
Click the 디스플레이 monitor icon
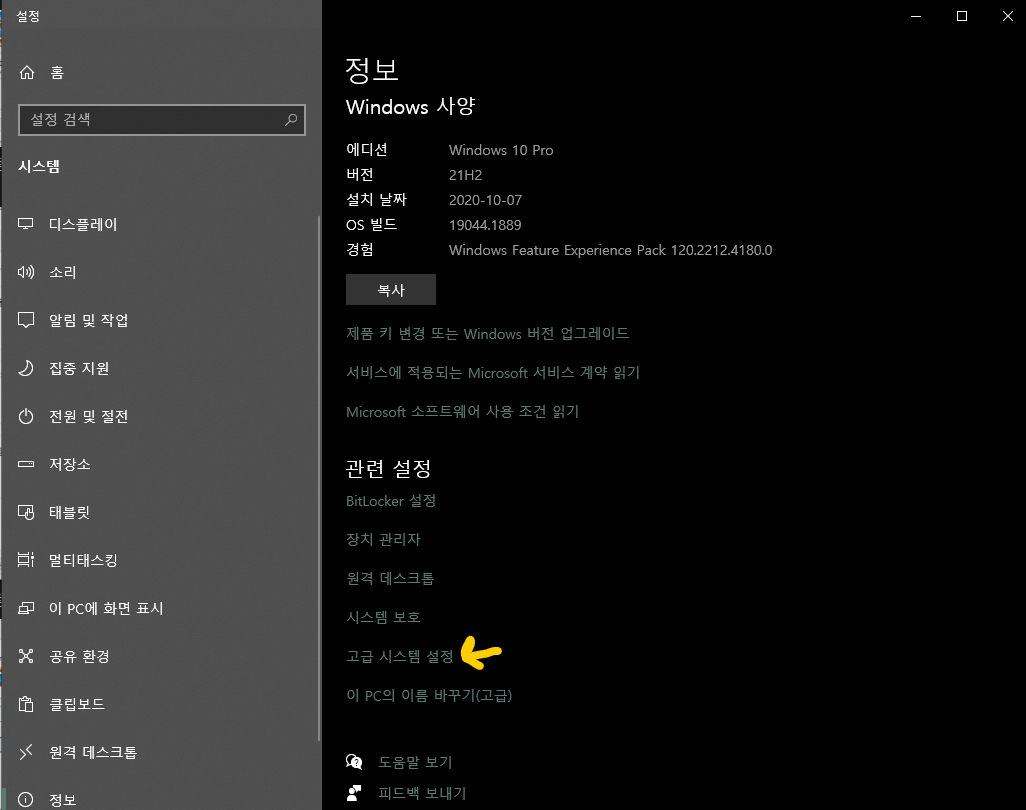(26, 224)
